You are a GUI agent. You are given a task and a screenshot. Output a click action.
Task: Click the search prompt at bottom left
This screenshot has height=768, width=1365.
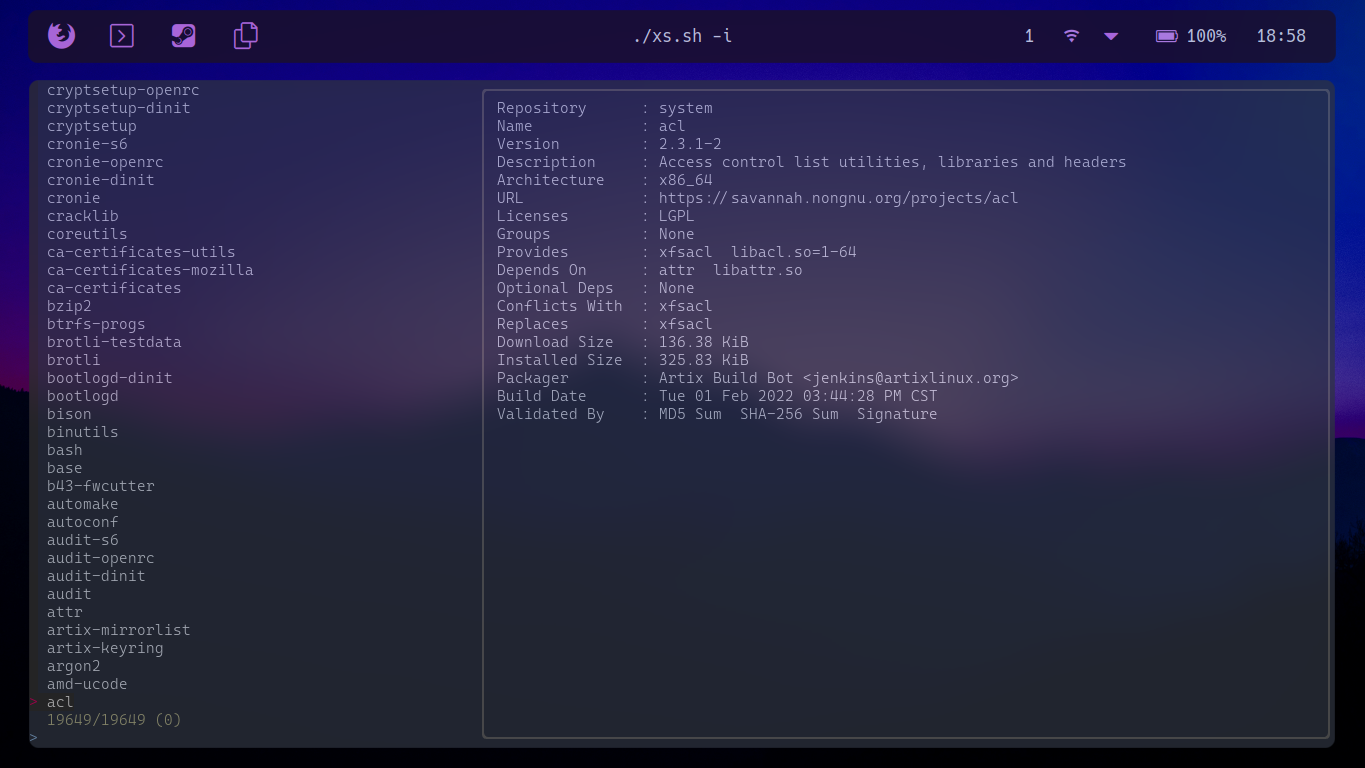[x=35, y=737]
